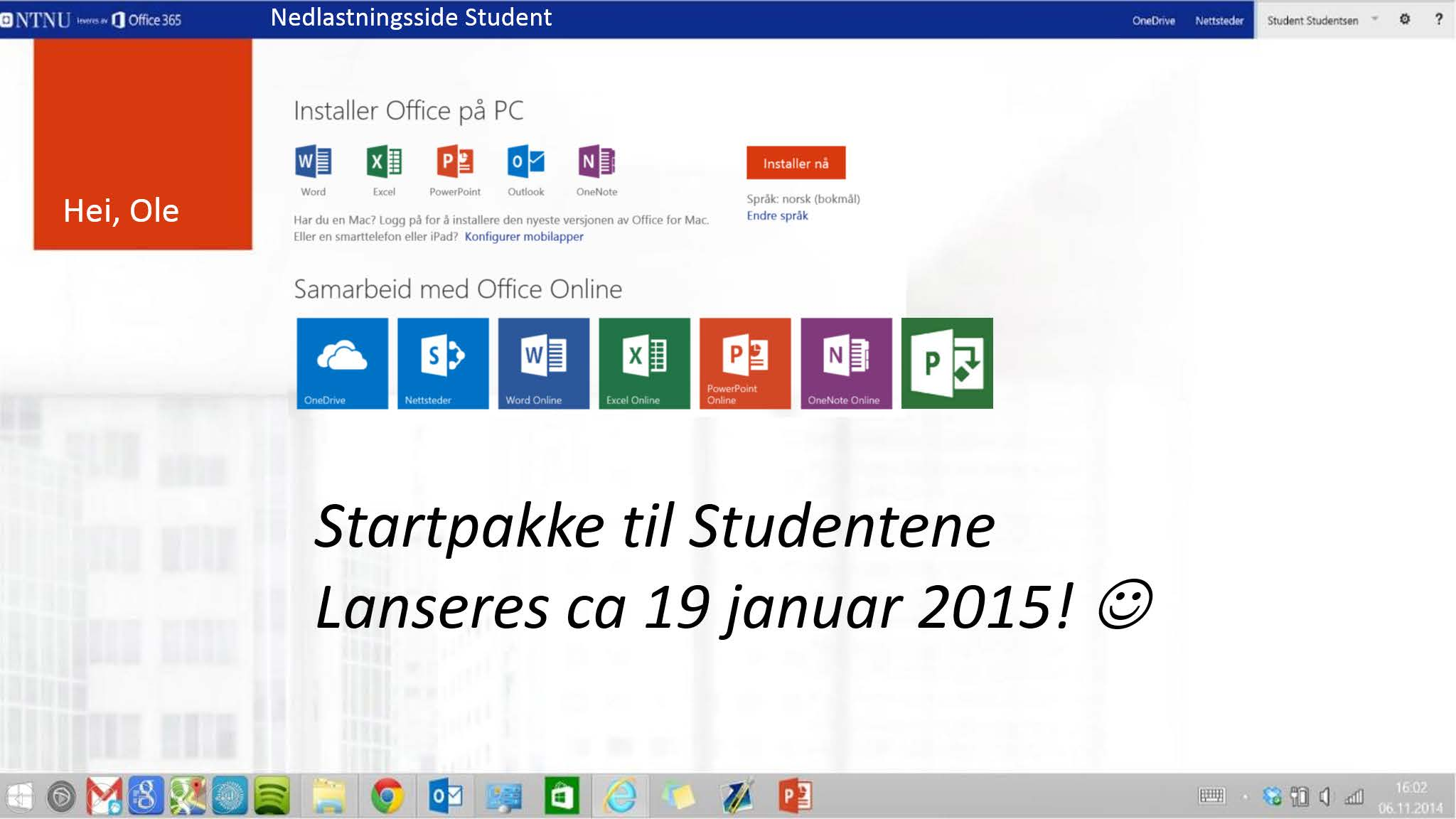1456x819 pixels.
Task: Open the Google Maps taskbar icon
Action: [x=187, y=796]
